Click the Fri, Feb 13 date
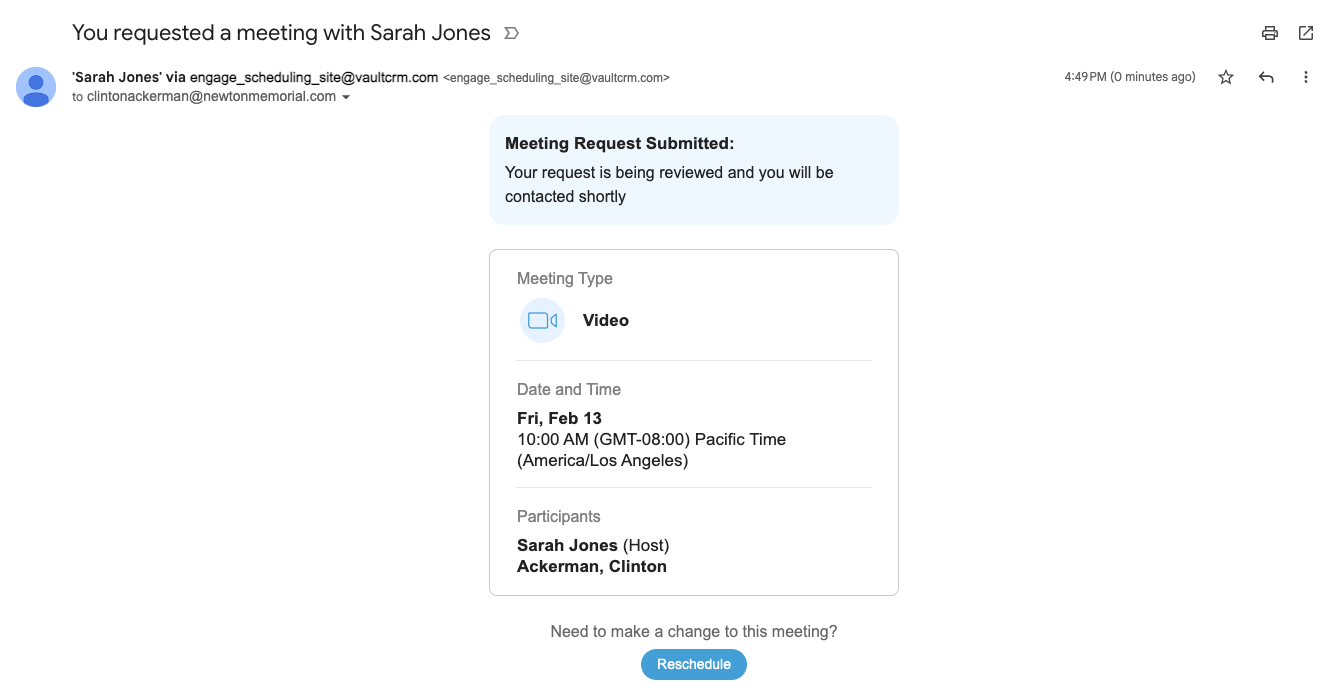This screenshot has width=1332, height=696. pos(559,418)
